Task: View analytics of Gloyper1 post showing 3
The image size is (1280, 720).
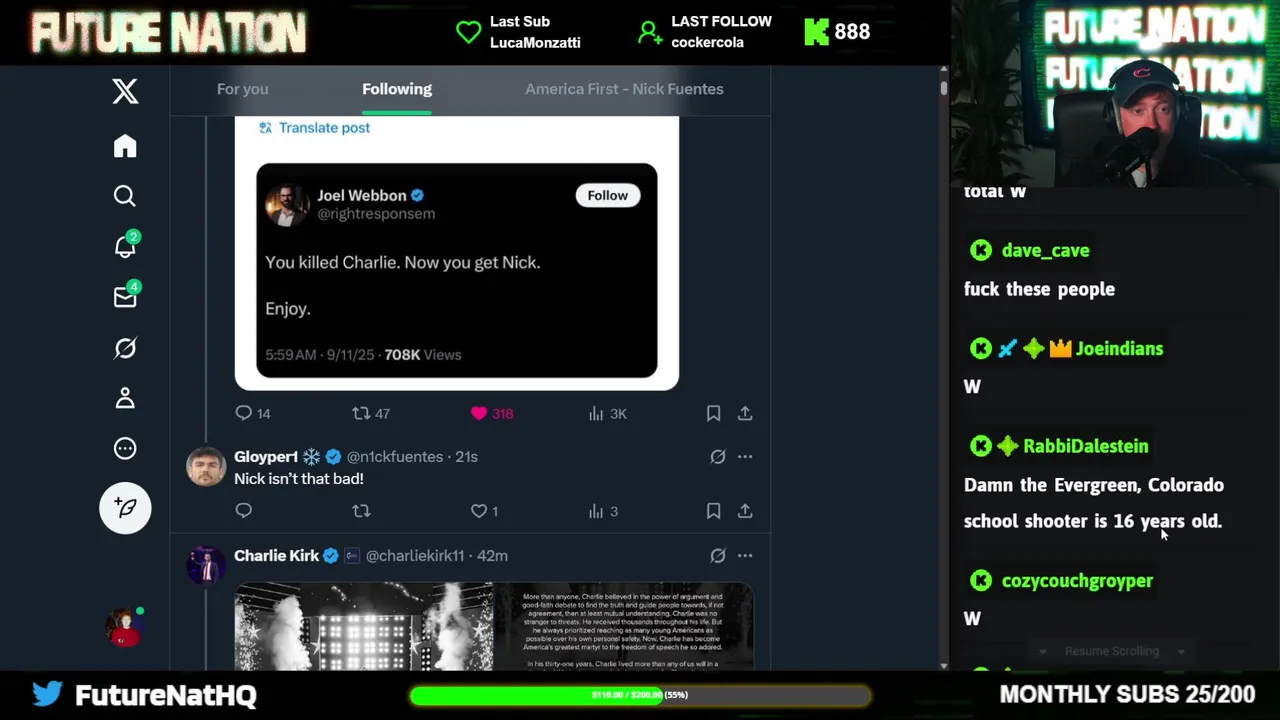Action: [x=603, y=511]
